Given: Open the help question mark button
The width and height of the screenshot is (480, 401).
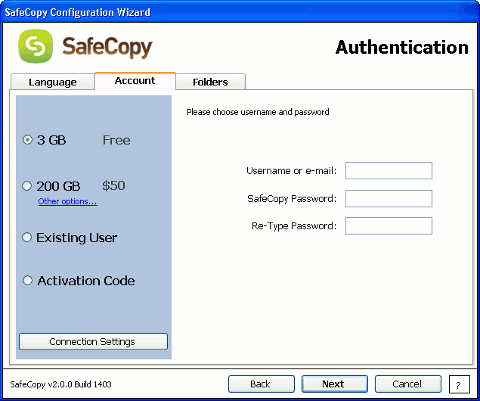Looking at the screenshot, I should coord(459,385).
